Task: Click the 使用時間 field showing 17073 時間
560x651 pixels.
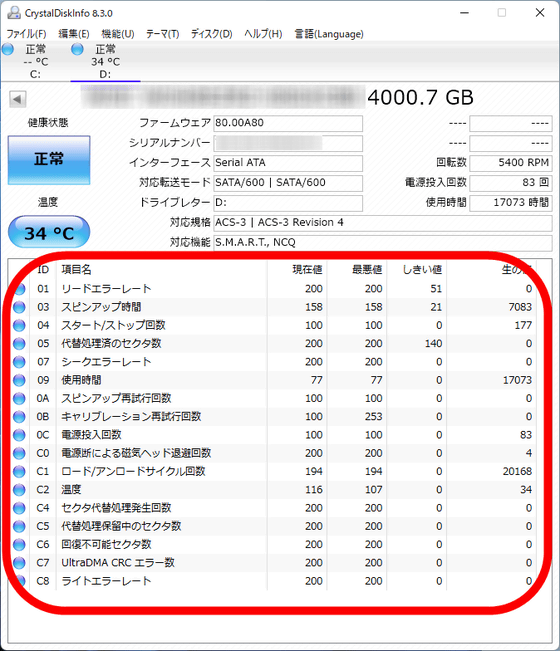Action: [511, 203]
